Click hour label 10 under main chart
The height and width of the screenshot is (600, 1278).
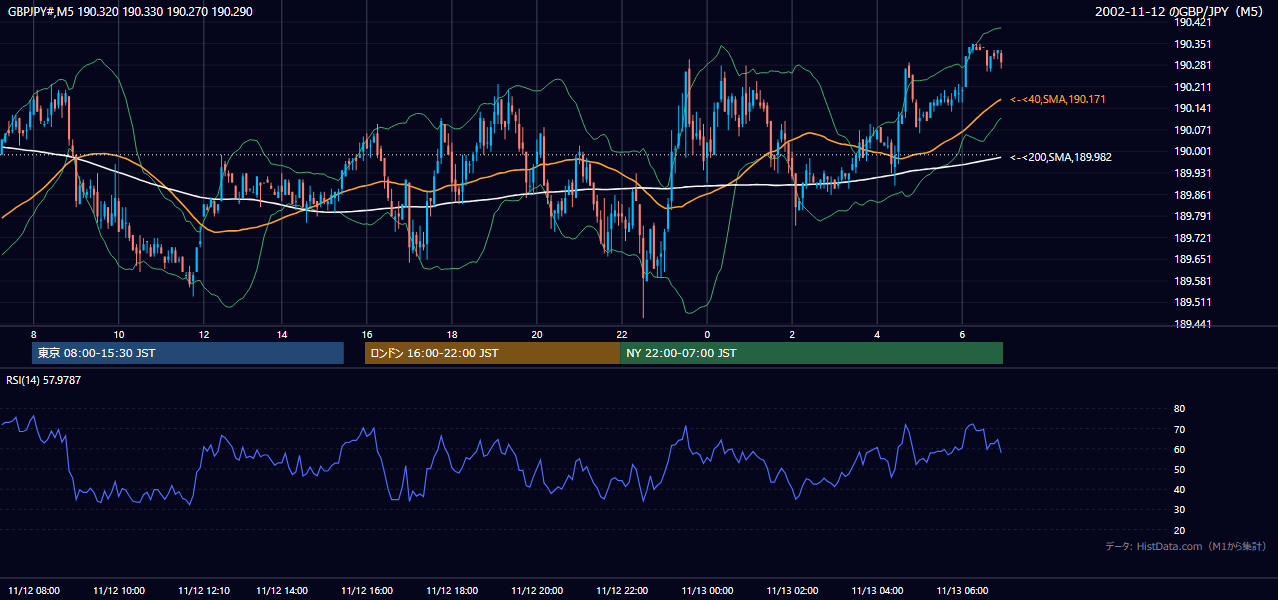(x=119, y=334)
